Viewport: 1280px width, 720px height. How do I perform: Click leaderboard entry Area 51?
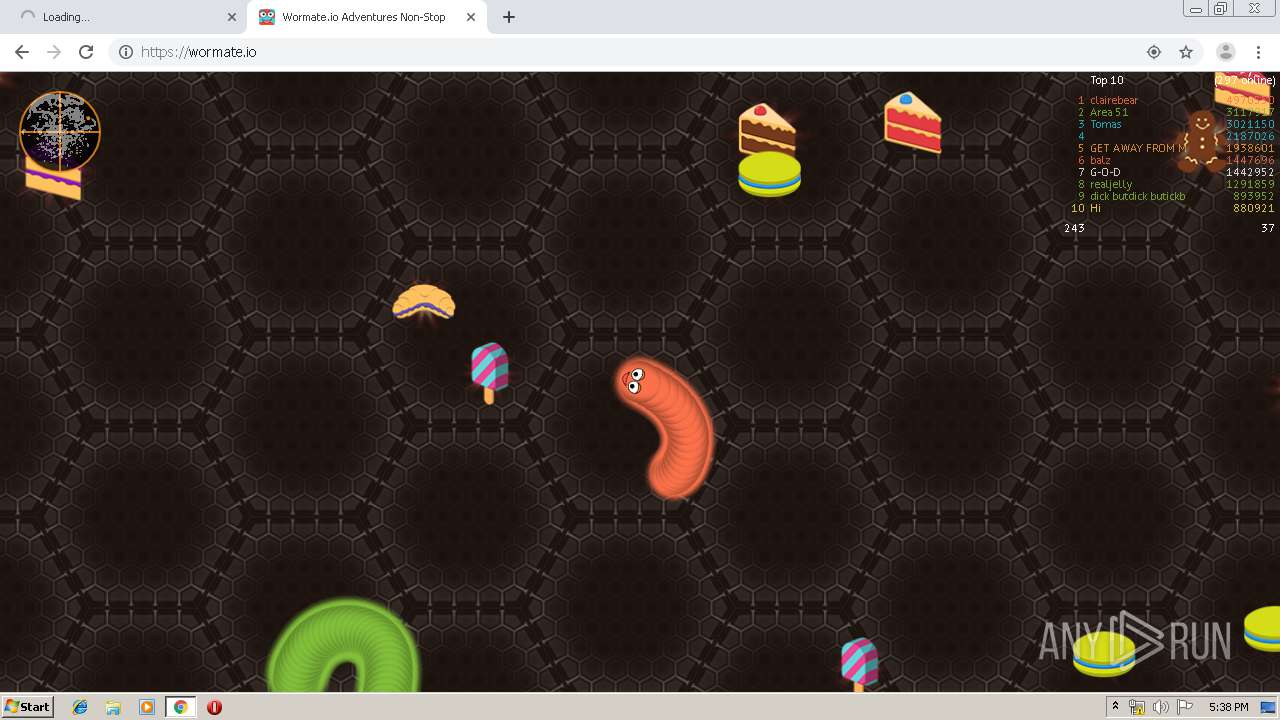[x=1109, y=112]
